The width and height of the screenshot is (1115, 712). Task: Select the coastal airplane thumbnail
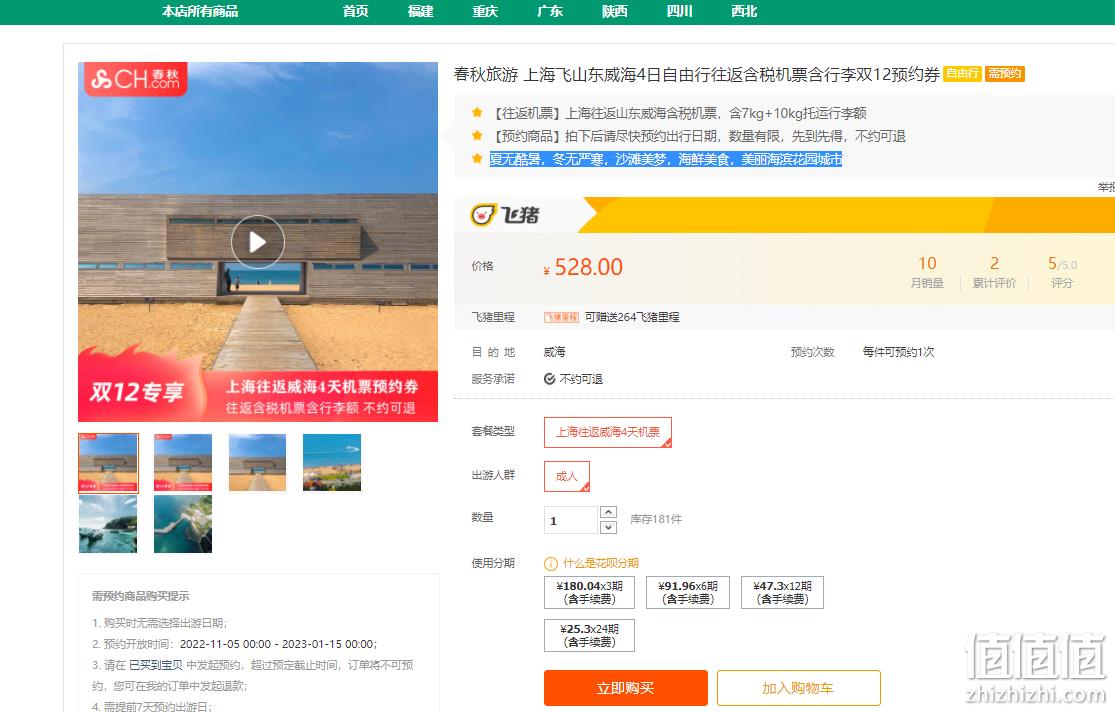coord(332,462)
